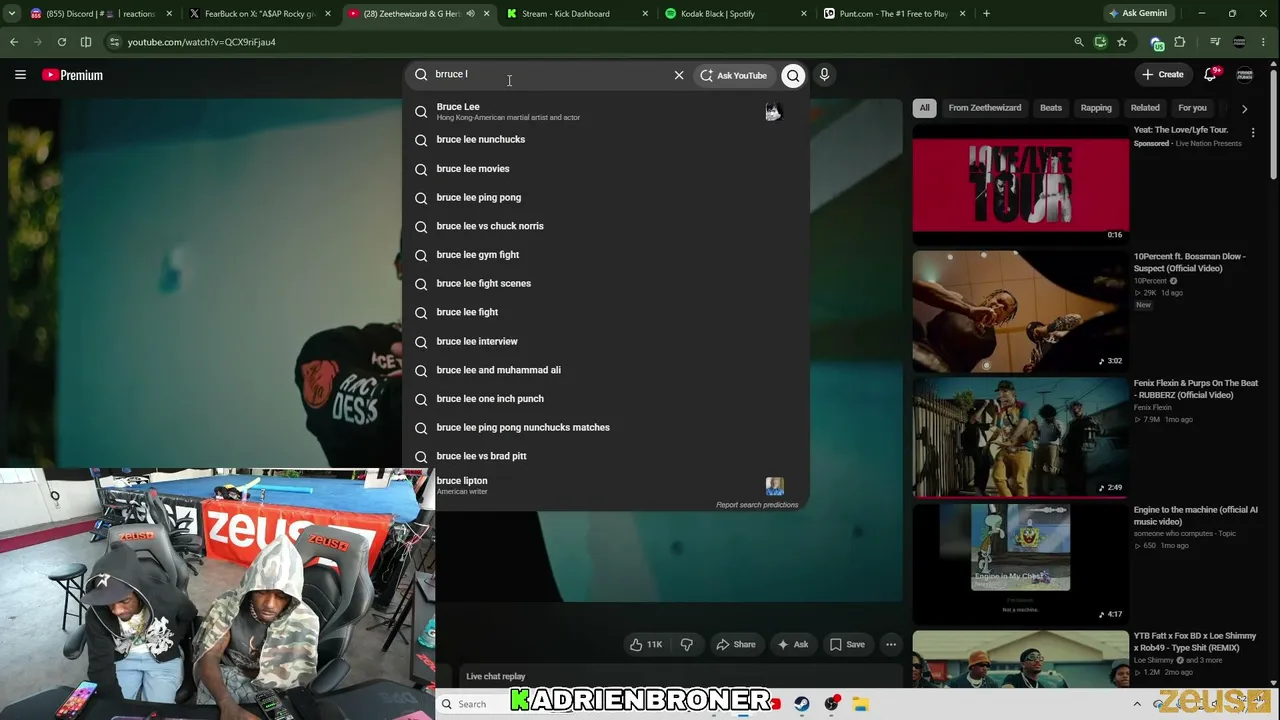
Task: Choose suggestion 'bruce lee interview'
Action: (x=606, y=341)
